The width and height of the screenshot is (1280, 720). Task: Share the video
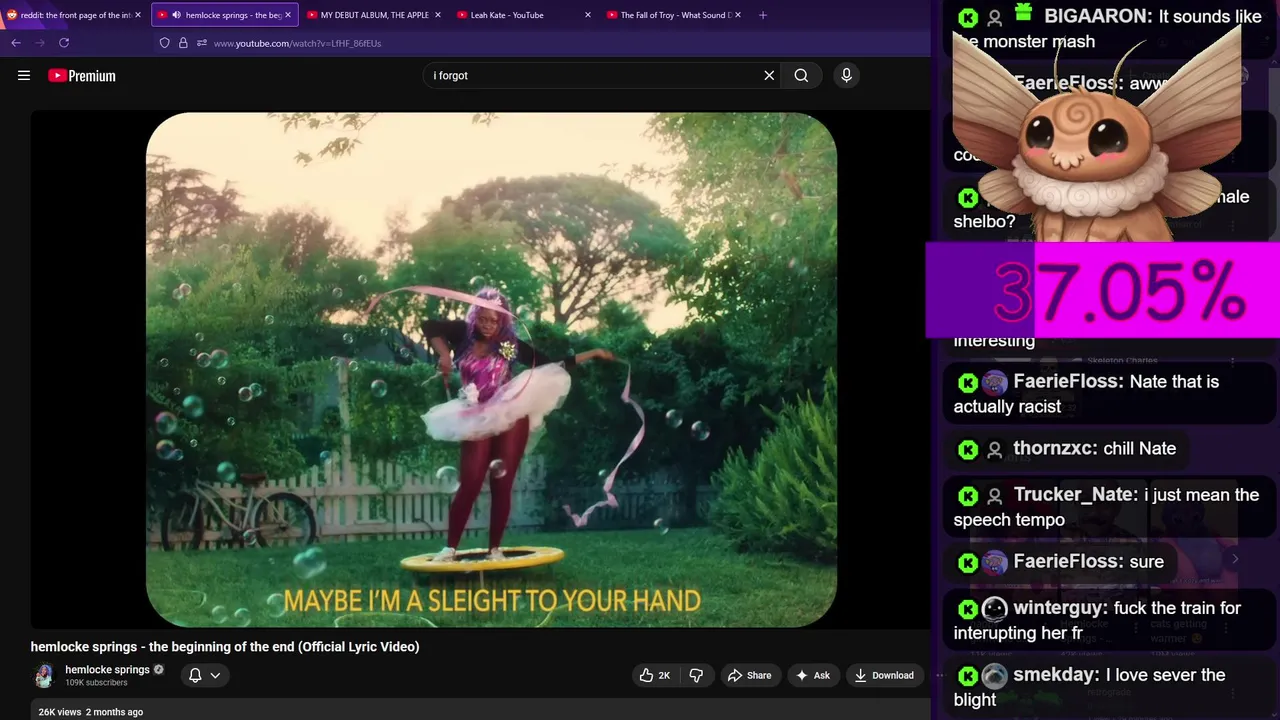pos(749,675)
